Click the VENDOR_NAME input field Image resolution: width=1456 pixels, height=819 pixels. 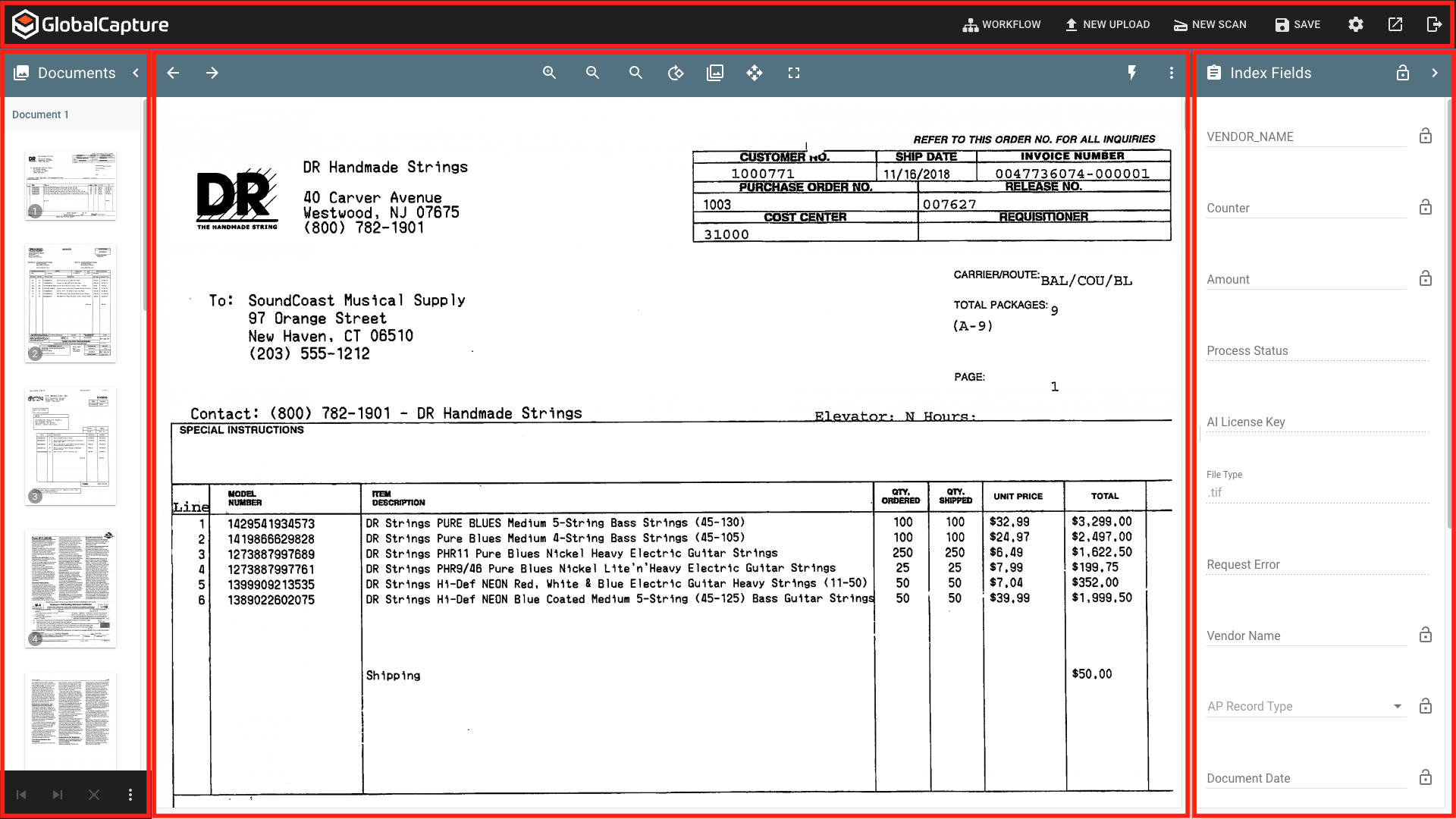(x=1307, y=136)
